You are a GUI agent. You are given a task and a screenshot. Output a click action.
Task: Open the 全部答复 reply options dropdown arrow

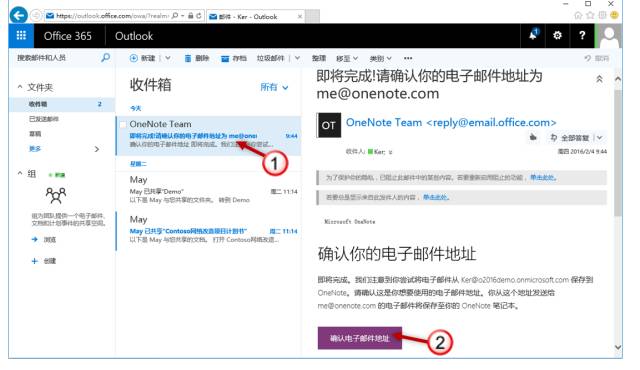click(x=599, y=138)
